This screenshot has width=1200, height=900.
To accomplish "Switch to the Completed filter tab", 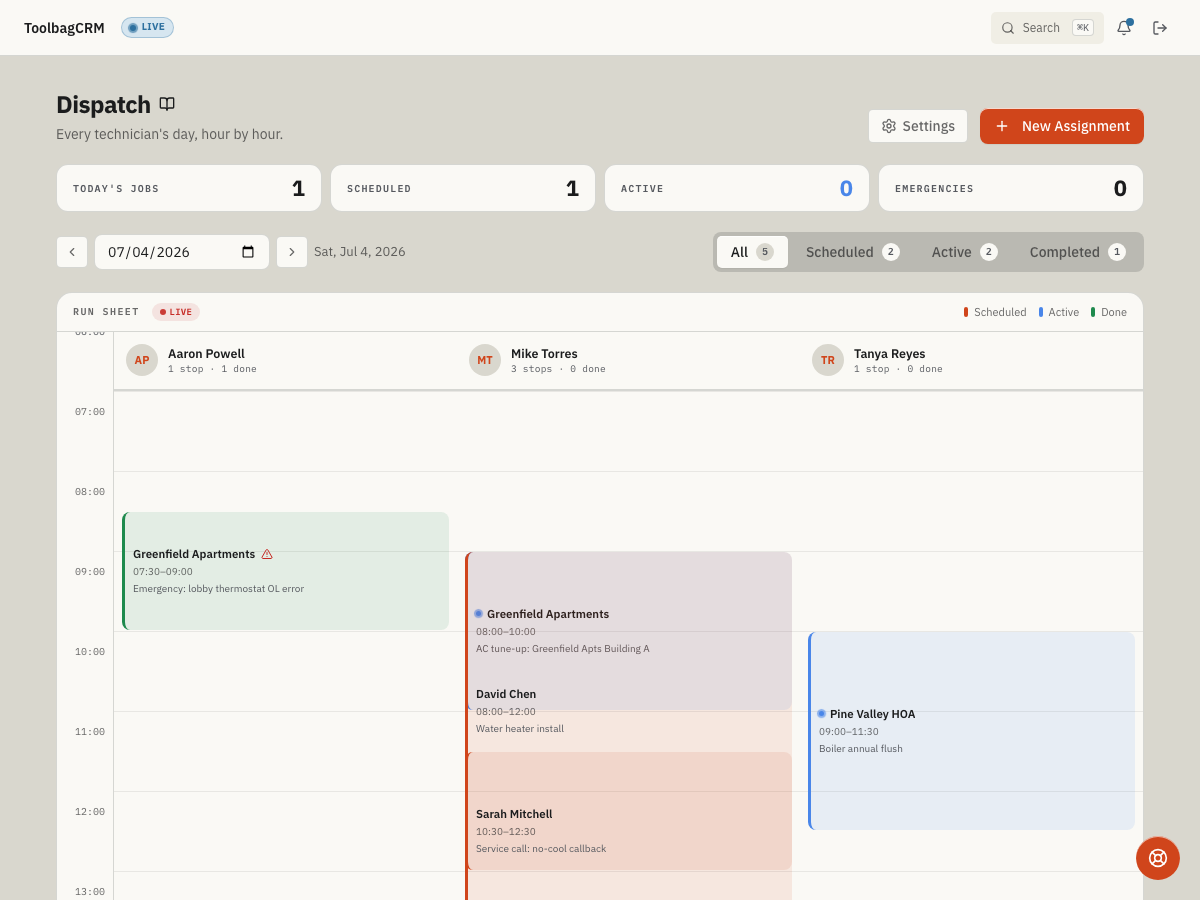I will coord(1078,252).
